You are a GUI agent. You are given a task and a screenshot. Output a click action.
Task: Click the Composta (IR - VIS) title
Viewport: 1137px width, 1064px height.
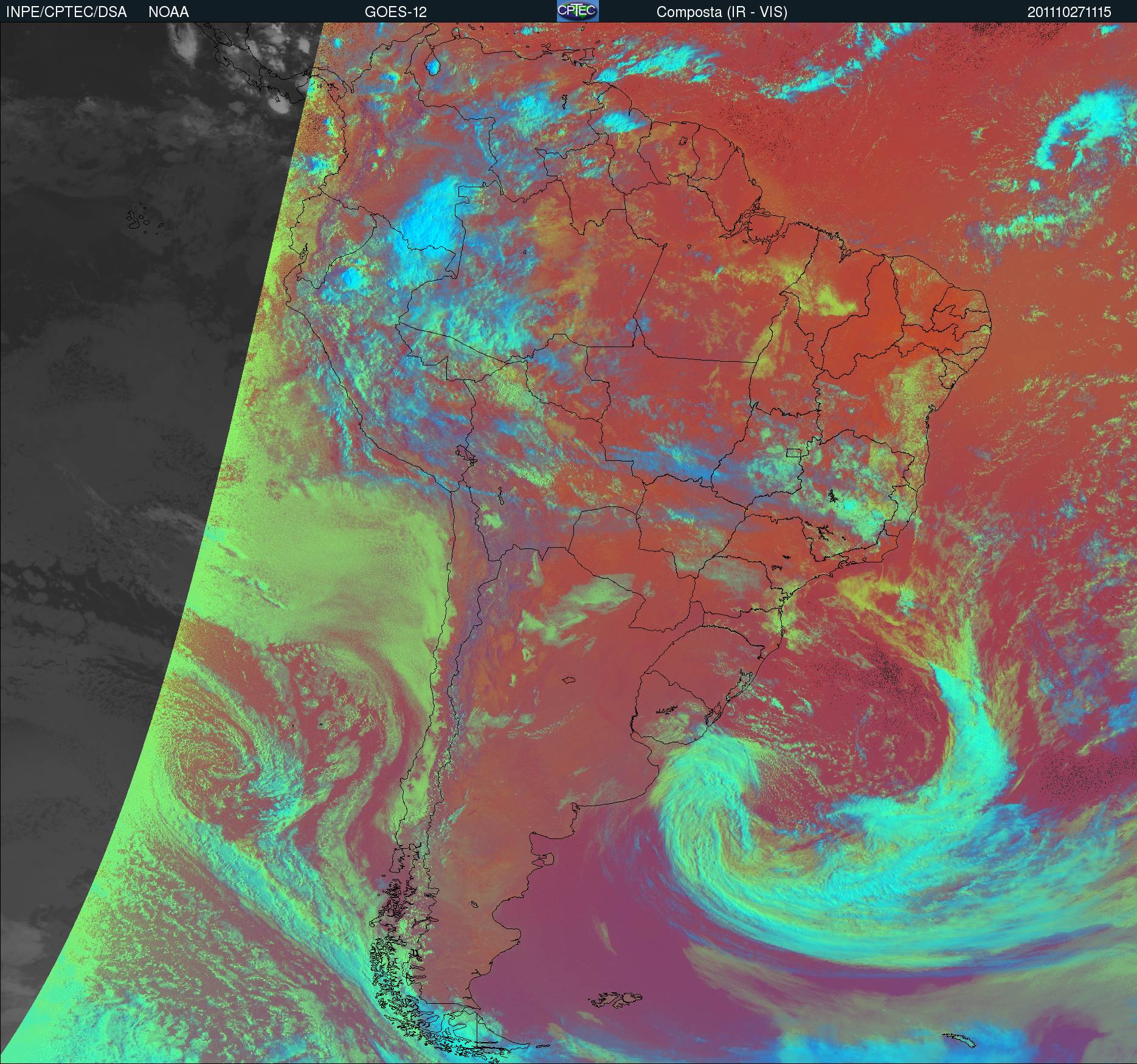(x=722, y=12)
